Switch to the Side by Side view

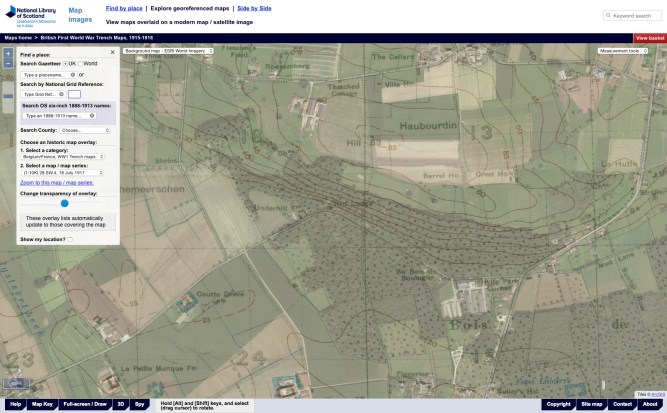pyautogui.click(x=254, y=8)
